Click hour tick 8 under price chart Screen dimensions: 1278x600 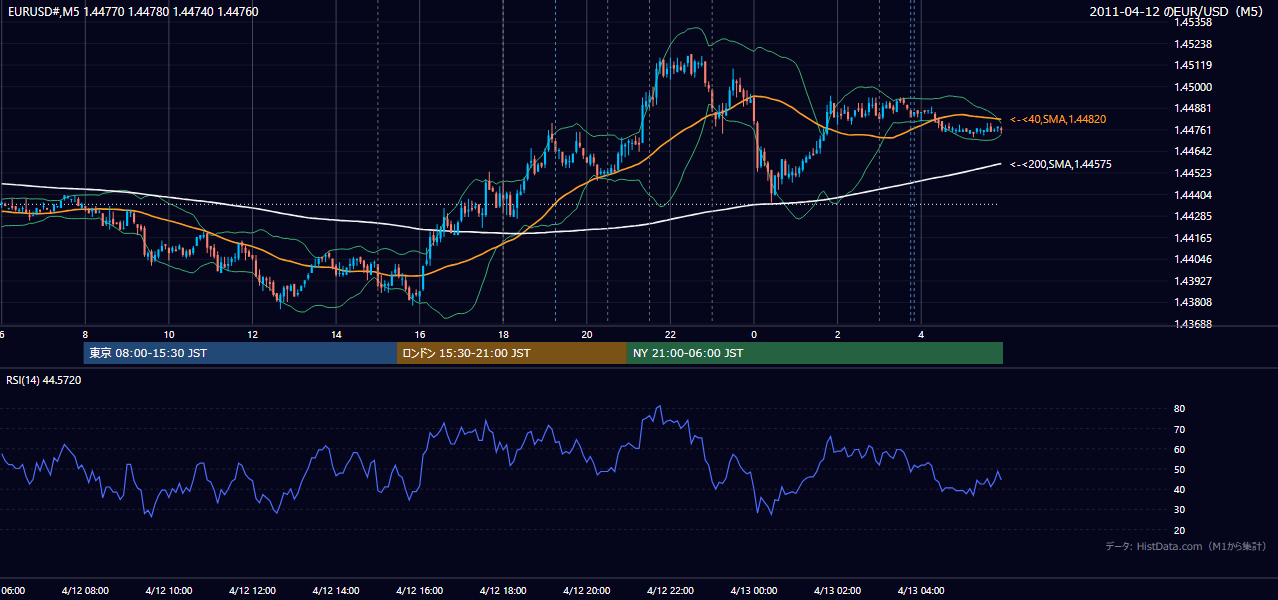point(85,334)
